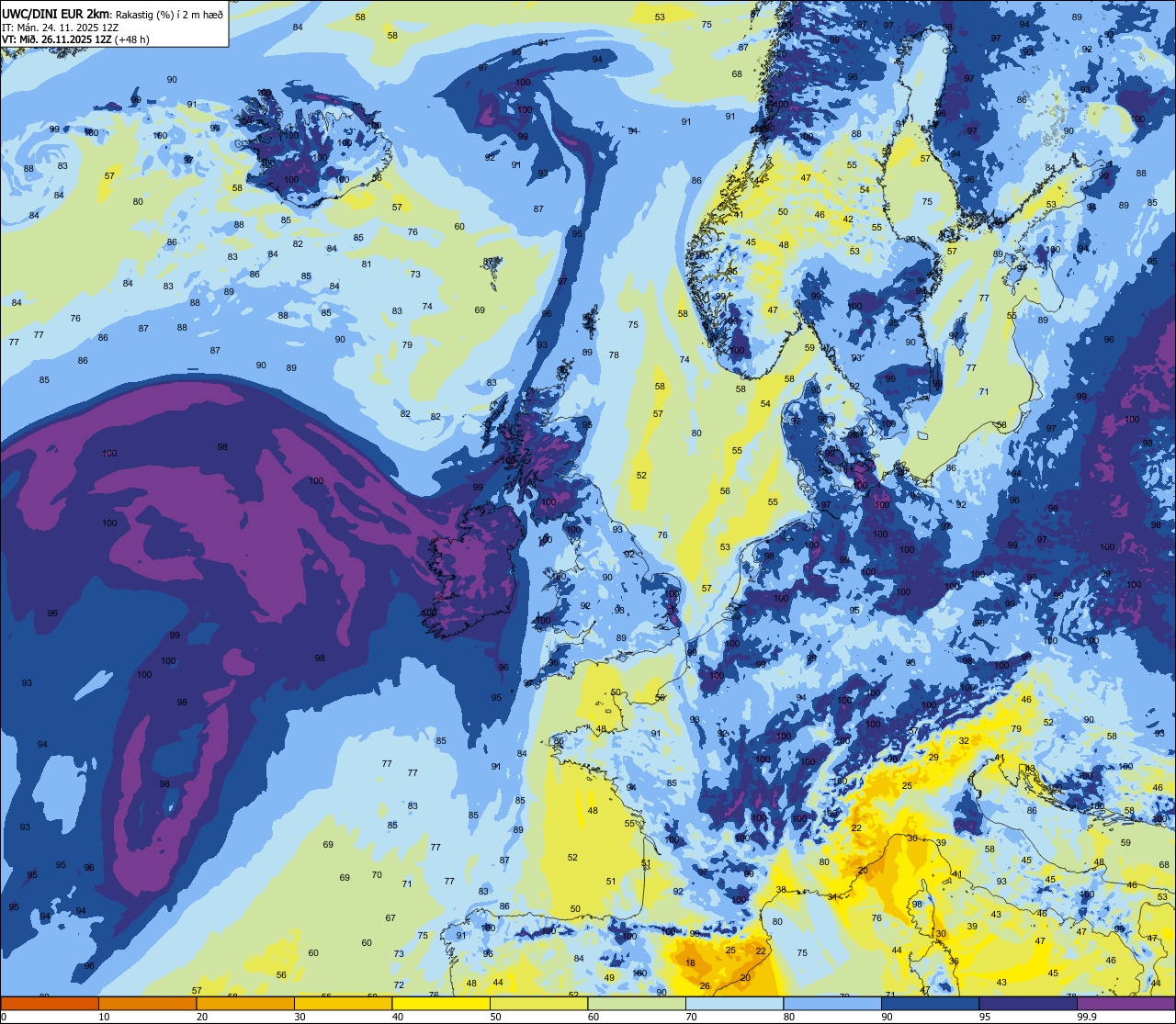The width and height of the screenshot is (1176, 1024).
Task: Click the map title 'UWC/DINI EUR 2km'
Action: pos(56,13)
